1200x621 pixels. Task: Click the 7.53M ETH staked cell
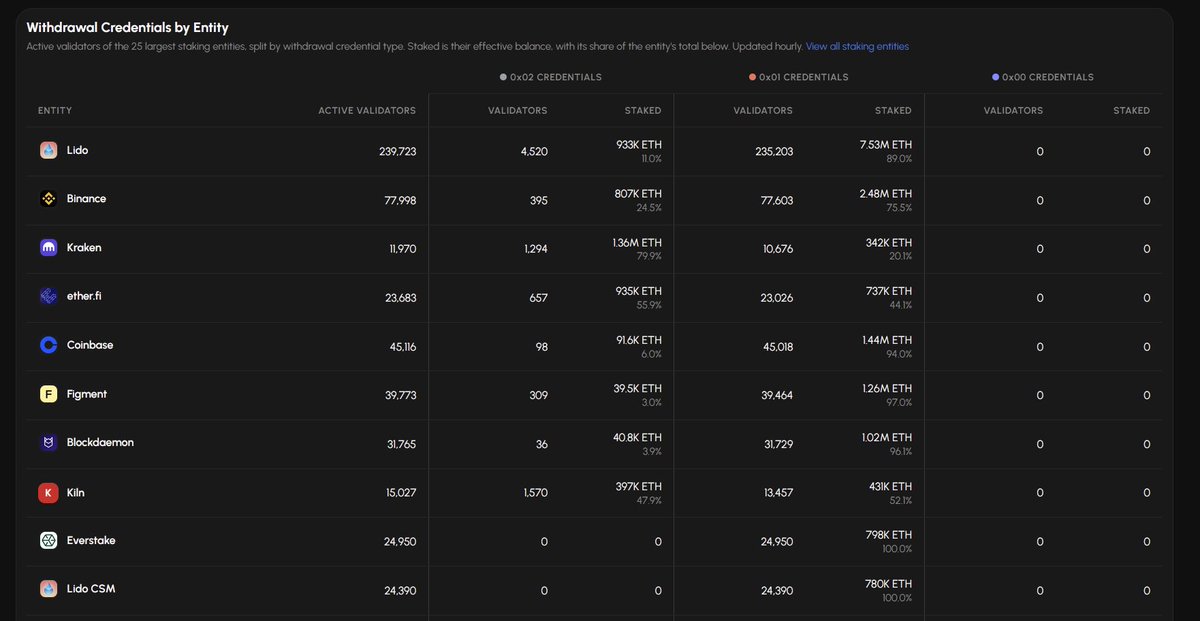pos(886,145)
